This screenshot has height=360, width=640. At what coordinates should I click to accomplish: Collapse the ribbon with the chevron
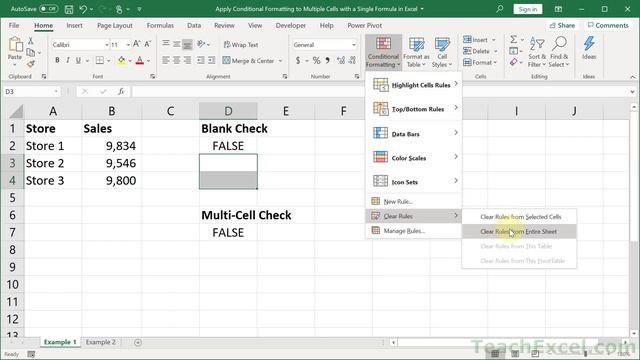(x=632, y=77)
